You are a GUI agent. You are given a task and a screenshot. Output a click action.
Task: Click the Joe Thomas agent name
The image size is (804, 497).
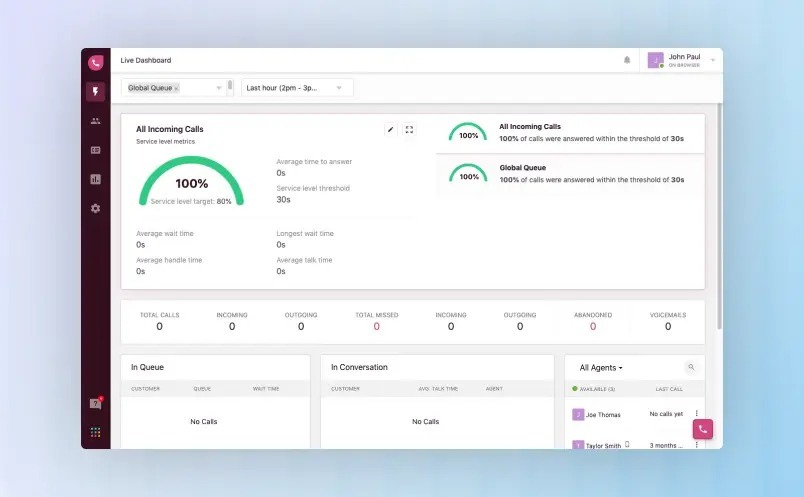603,415
